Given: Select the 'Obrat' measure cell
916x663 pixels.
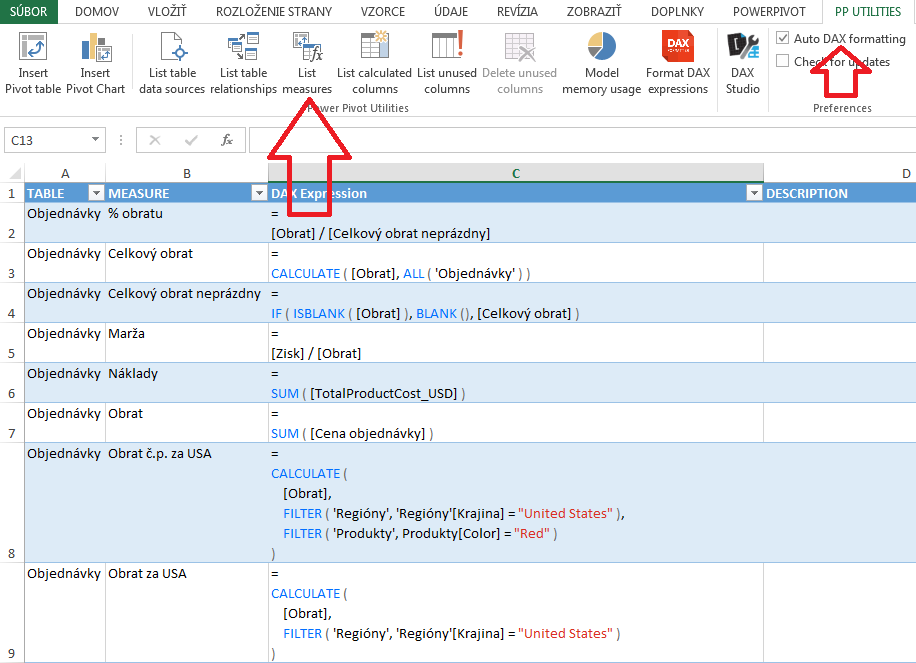Looking at the screenshot, I should point(187,422).
